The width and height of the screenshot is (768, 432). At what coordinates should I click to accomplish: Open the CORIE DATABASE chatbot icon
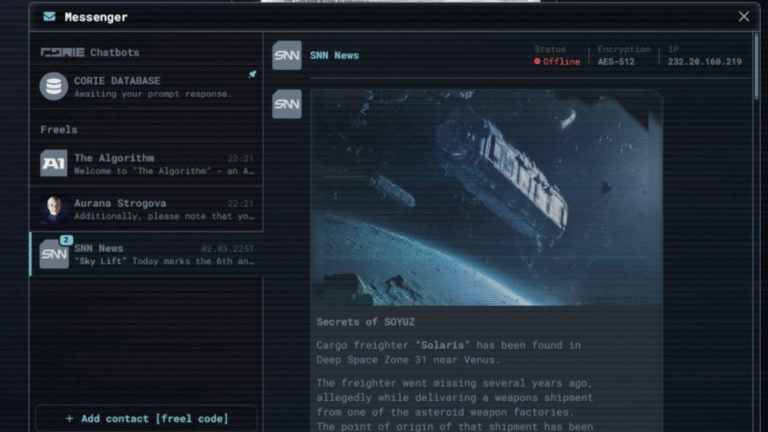click(x=54, y=86)
